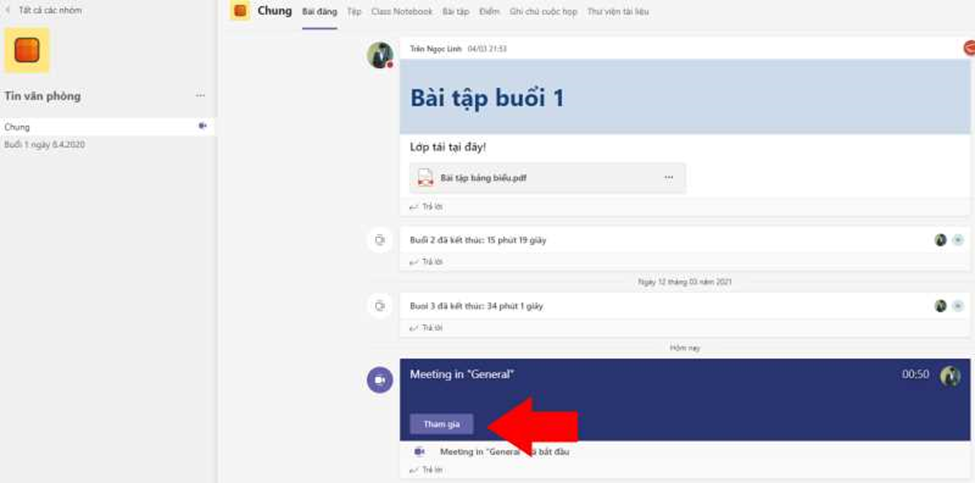Open the Buổi 1 ngày 8.4.2020 channel

45,145
